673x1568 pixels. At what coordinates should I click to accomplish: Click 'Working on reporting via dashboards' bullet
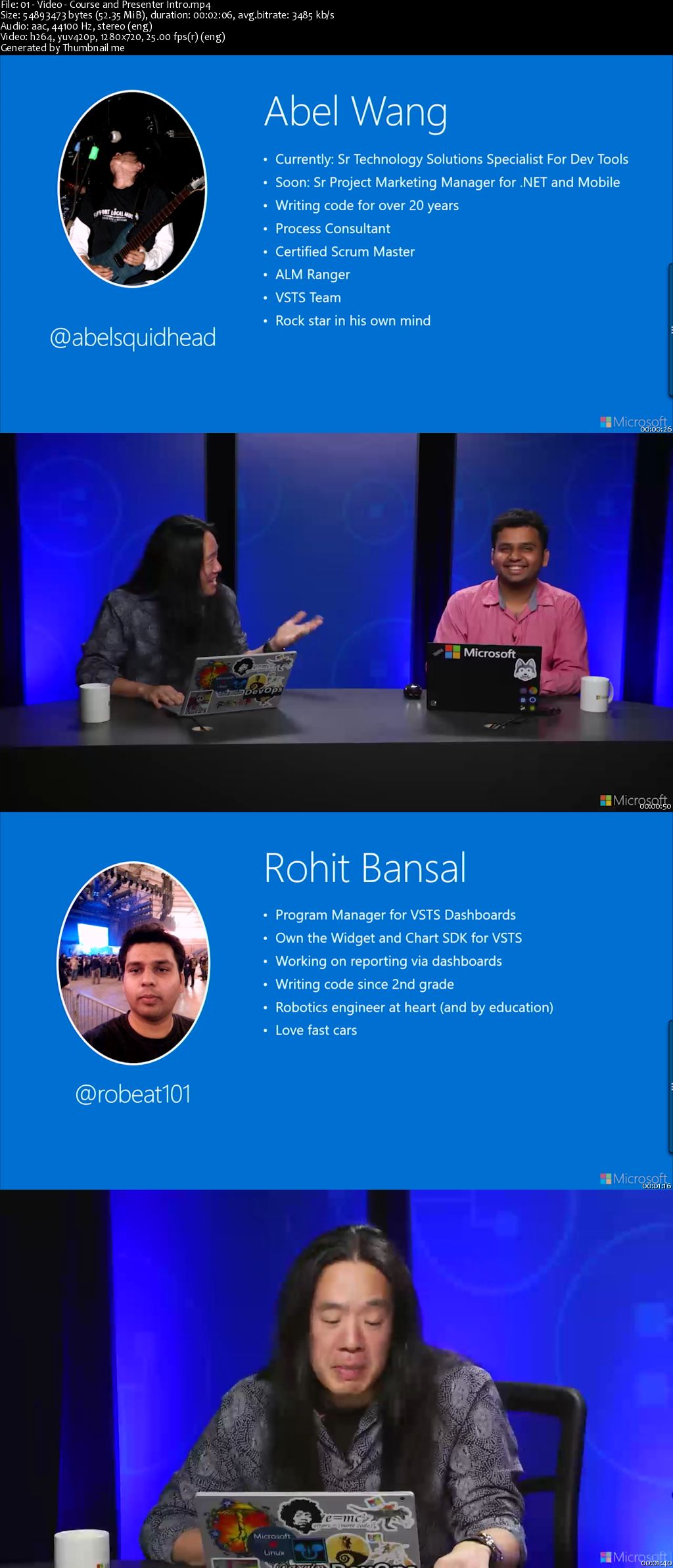point(388,961)
